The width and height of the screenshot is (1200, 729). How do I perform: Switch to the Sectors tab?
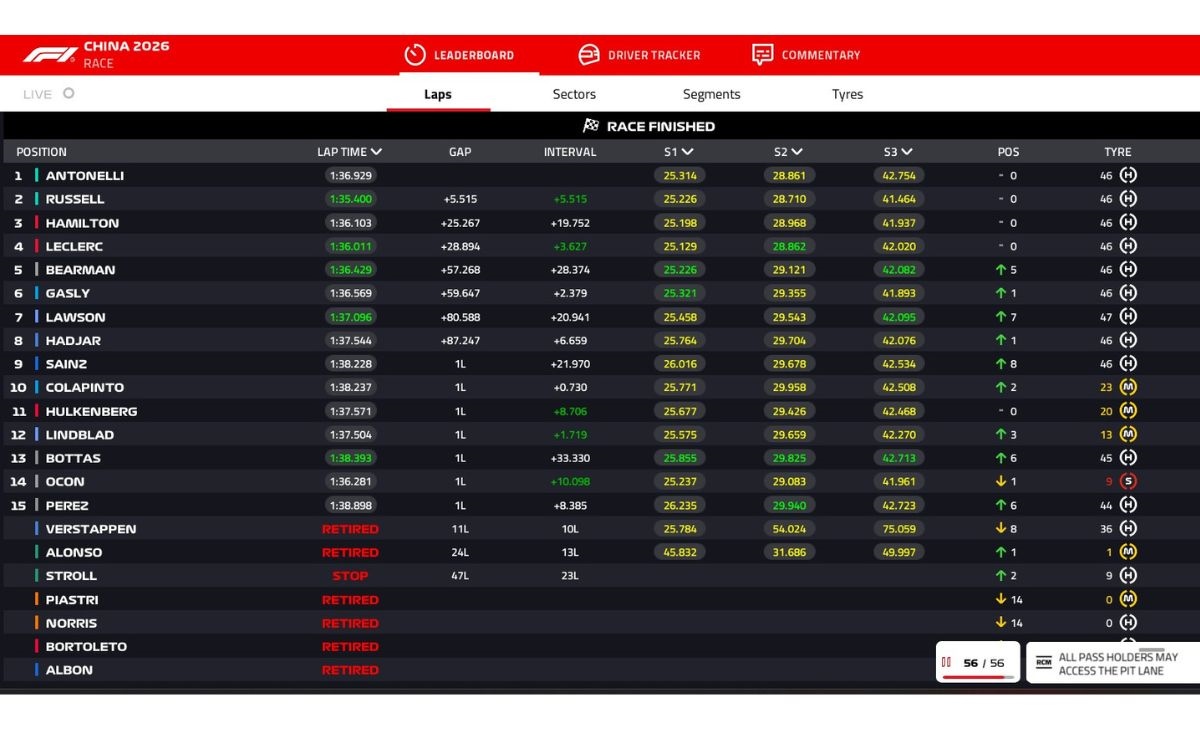pyautogui.click(x=574, y=94)
